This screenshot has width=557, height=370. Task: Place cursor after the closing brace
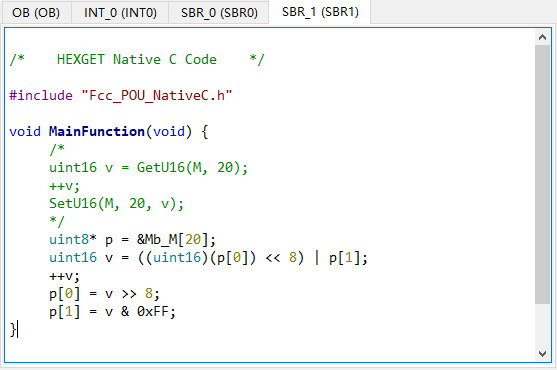point(17,330)
